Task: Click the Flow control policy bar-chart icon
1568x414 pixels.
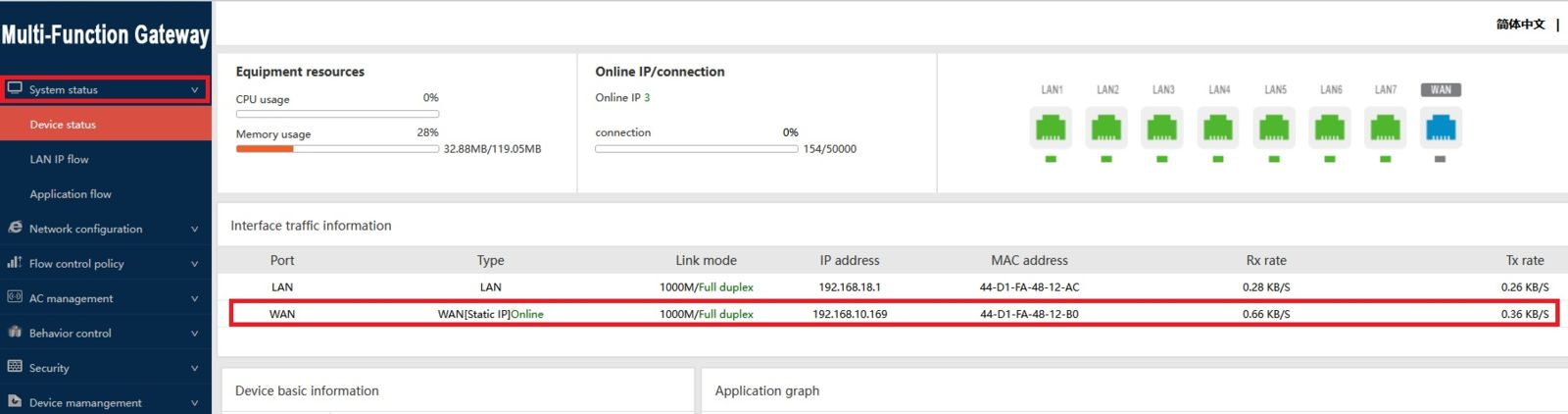Action: 15,263
